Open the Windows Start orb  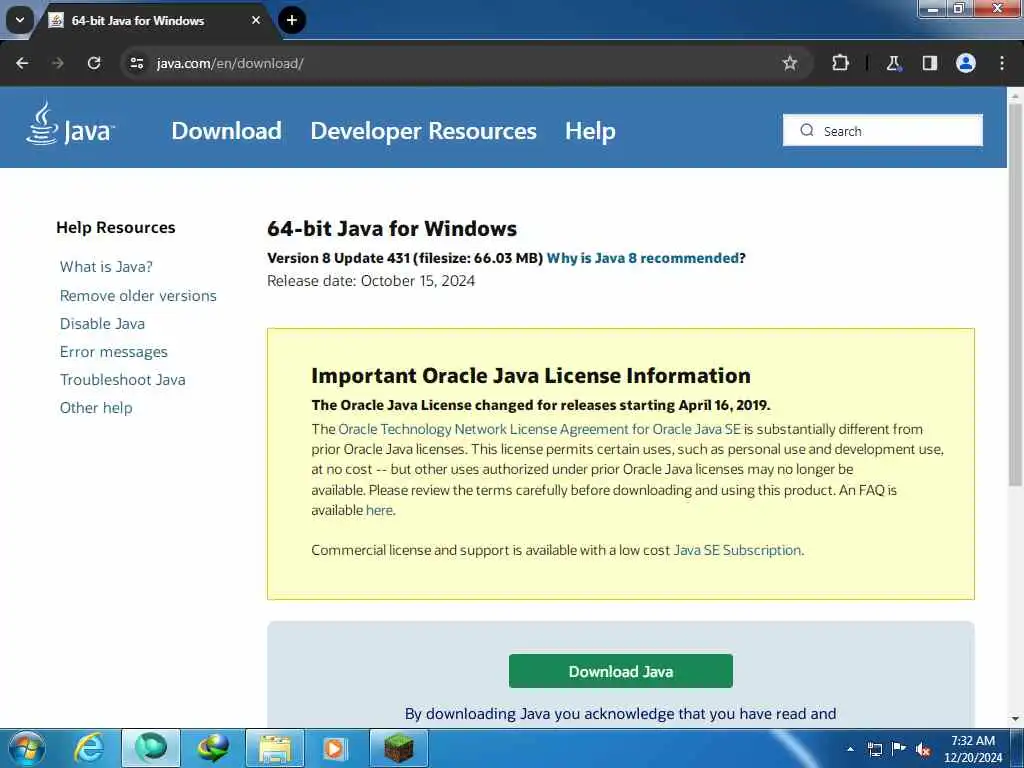point(26,748)
